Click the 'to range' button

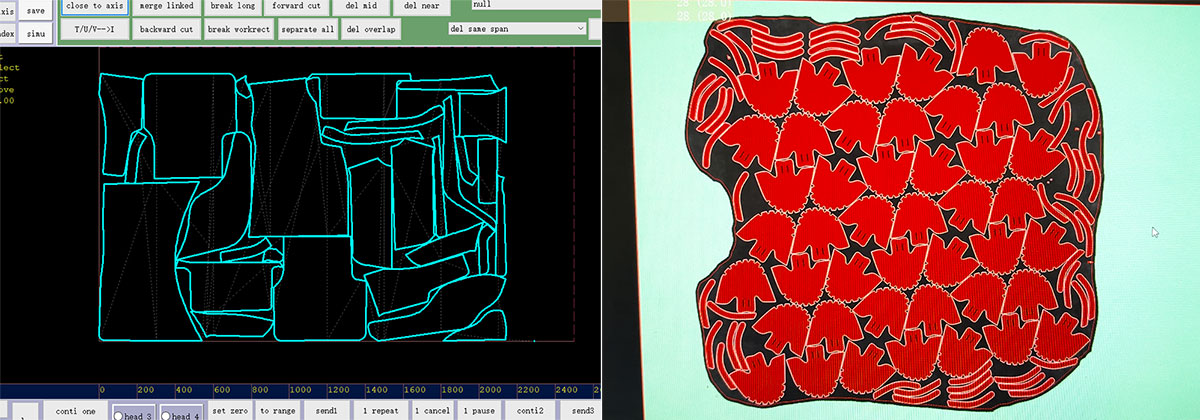[x=277, y=411]
